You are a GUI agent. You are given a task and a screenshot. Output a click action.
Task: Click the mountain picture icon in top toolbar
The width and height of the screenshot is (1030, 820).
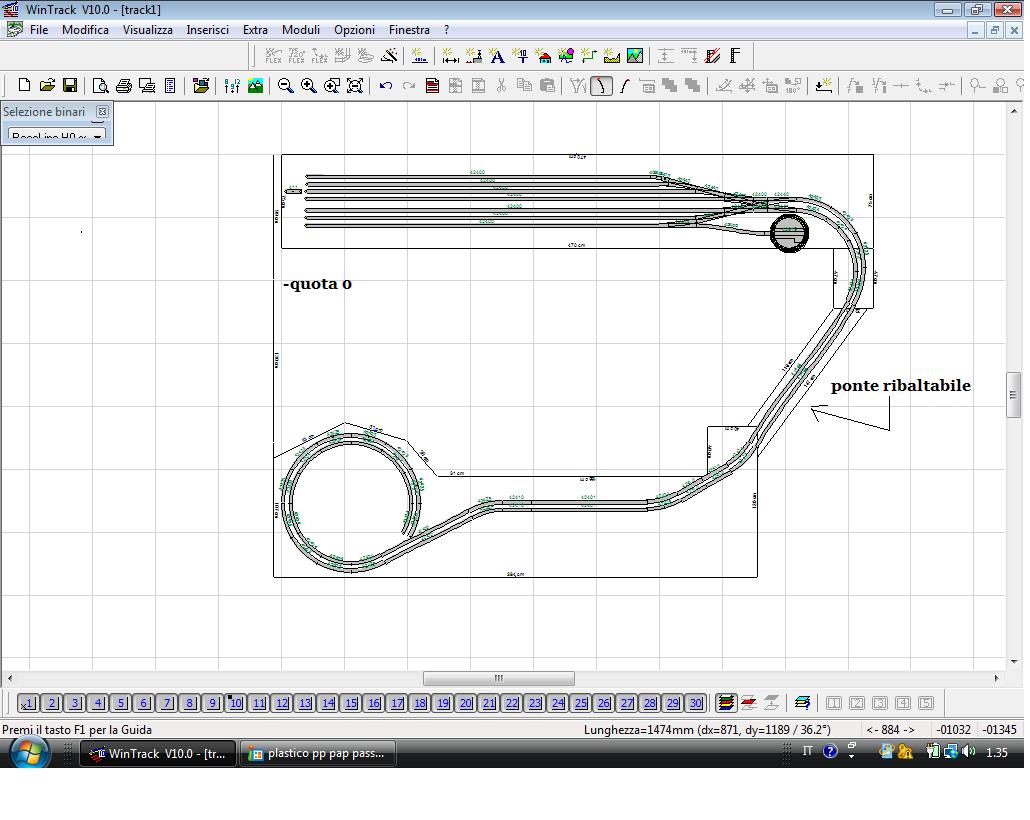pos(635,56)
